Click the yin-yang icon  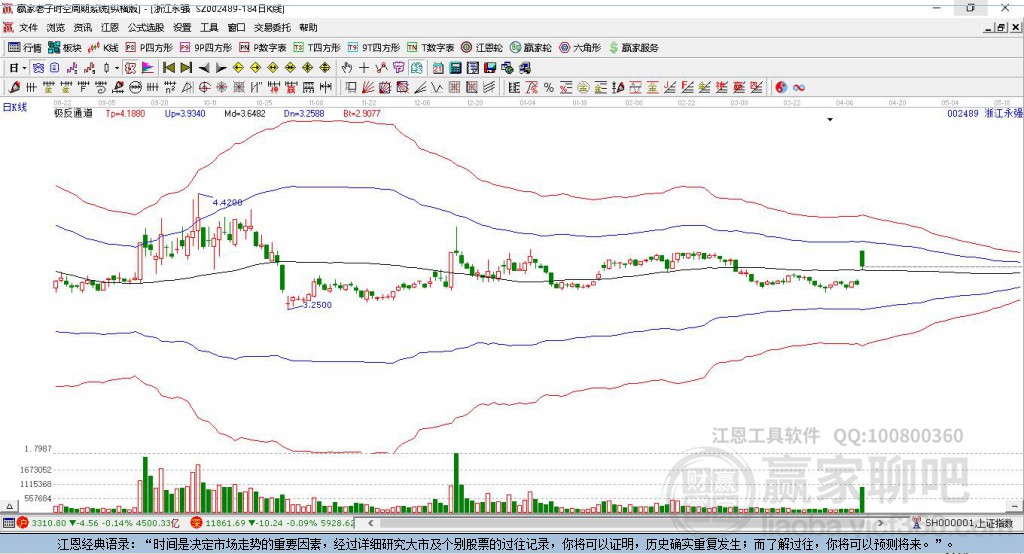(781, 87)
